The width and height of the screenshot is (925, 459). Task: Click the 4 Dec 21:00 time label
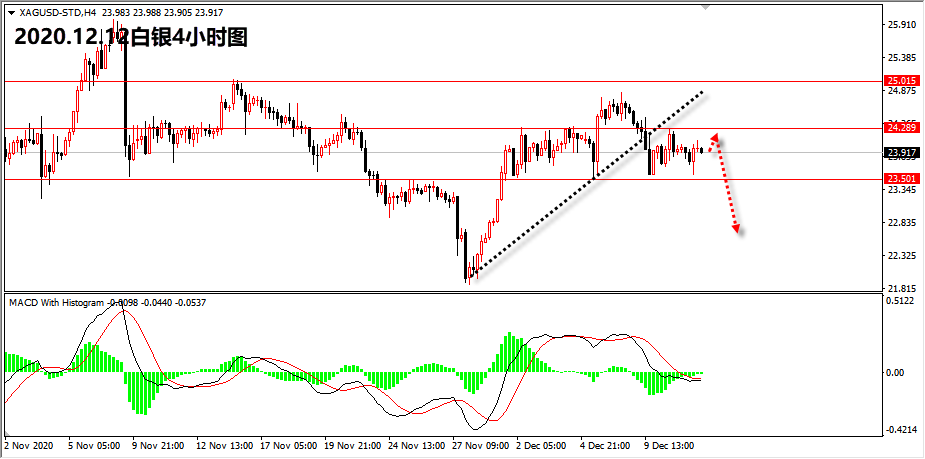coord(605,445)
